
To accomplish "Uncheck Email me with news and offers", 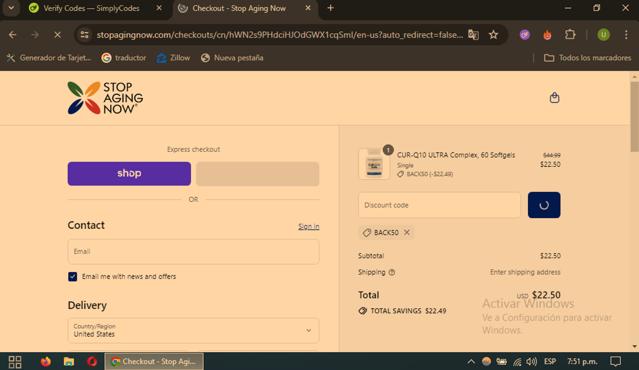I will click(73, 277).
